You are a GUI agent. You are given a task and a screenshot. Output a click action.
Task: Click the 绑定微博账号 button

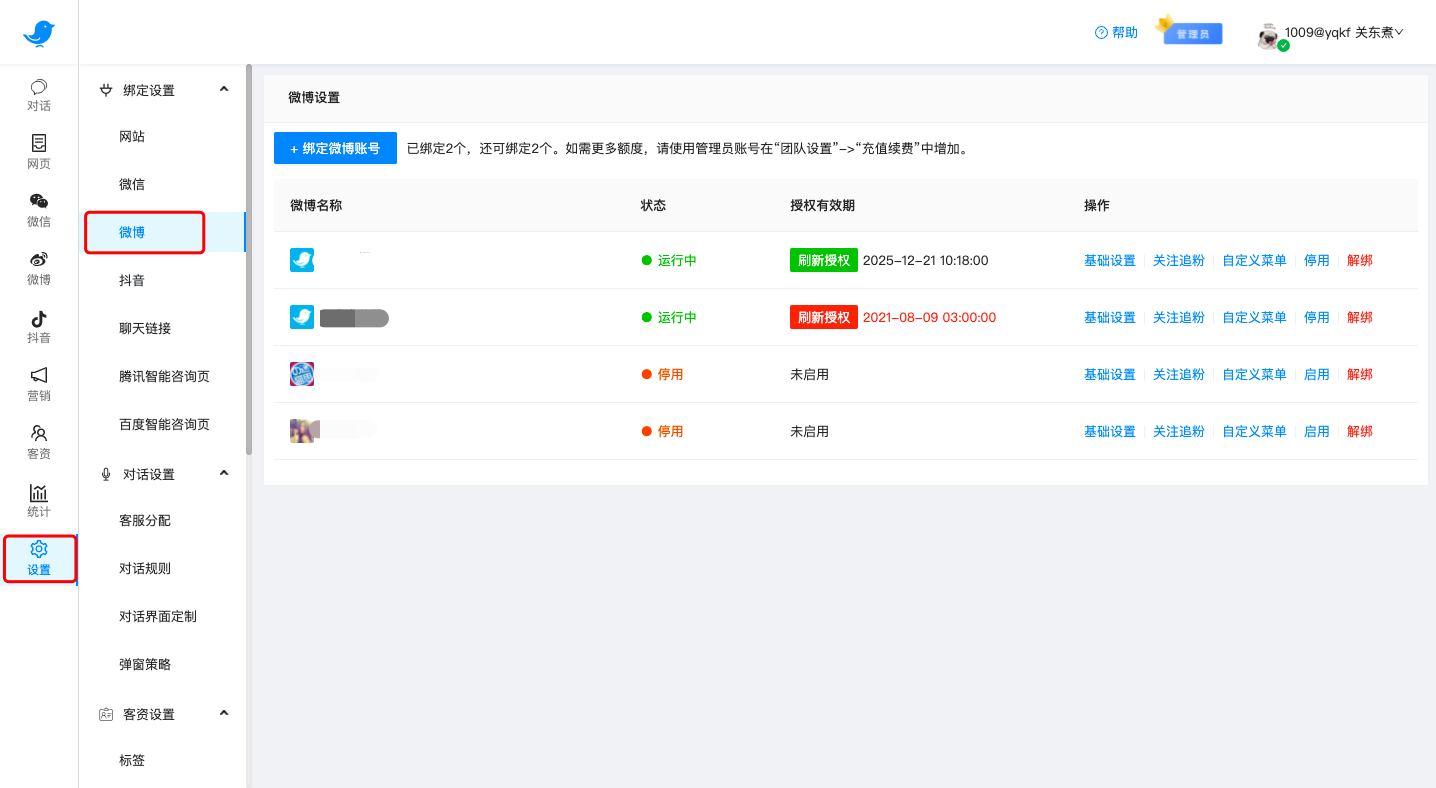(335, 147)
